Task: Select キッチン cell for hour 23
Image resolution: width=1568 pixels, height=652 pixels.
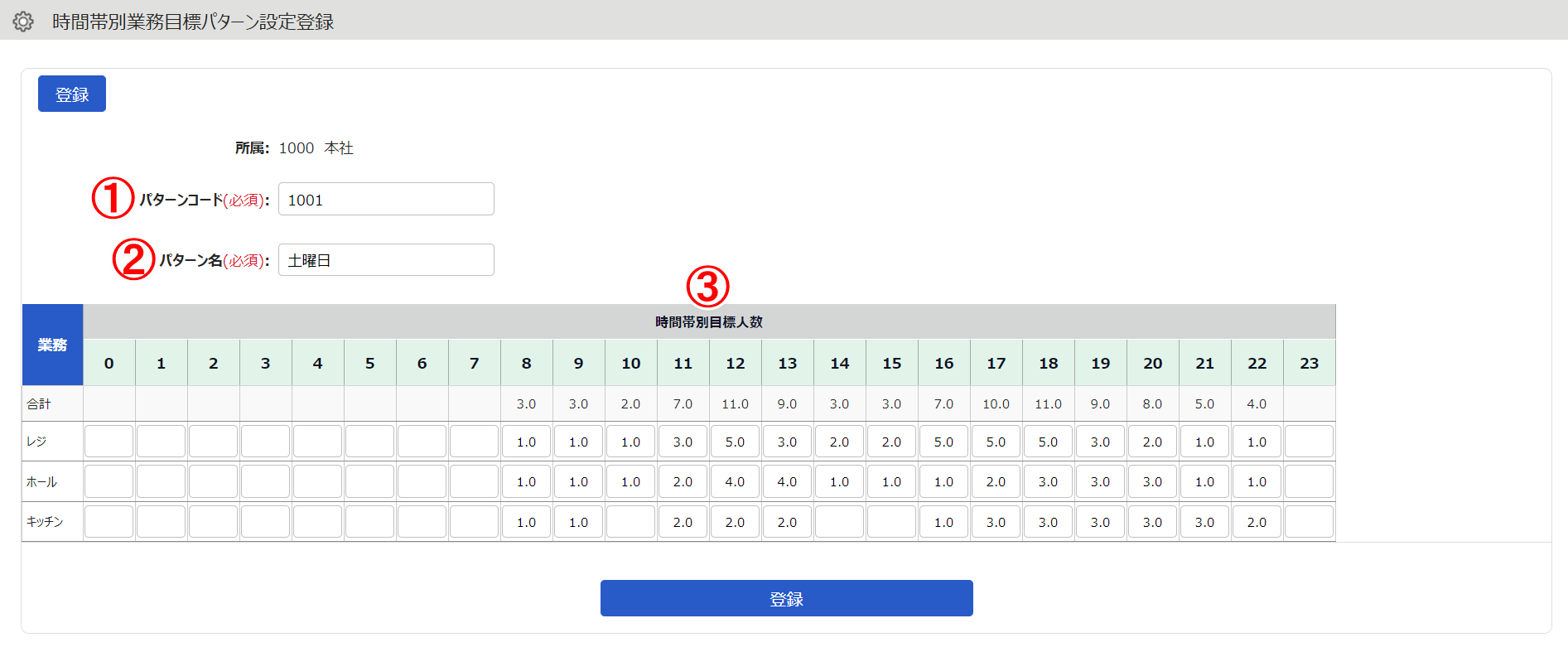Action: click(x=1309, y=522)
